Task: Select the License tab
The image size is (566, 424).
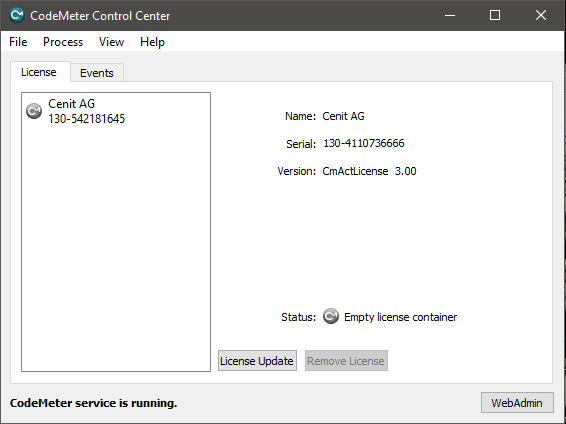Action: [39, 72]
